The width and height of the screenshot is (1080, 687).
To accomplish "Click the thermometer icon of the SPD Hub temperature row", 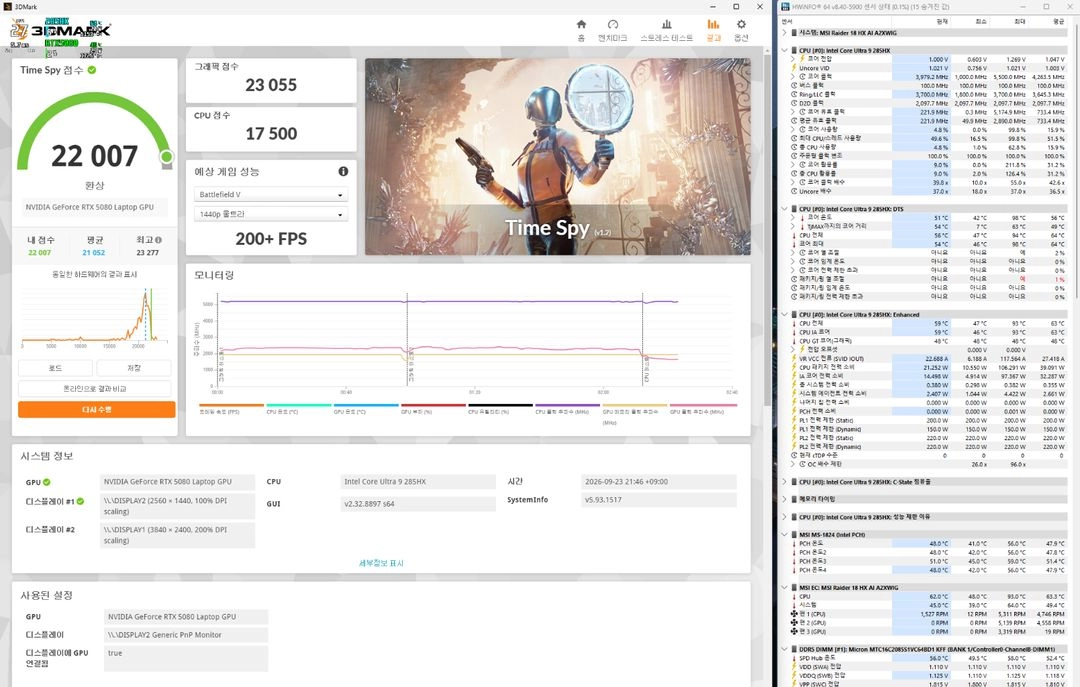I will pyautogui.click(x=795, y=658).
